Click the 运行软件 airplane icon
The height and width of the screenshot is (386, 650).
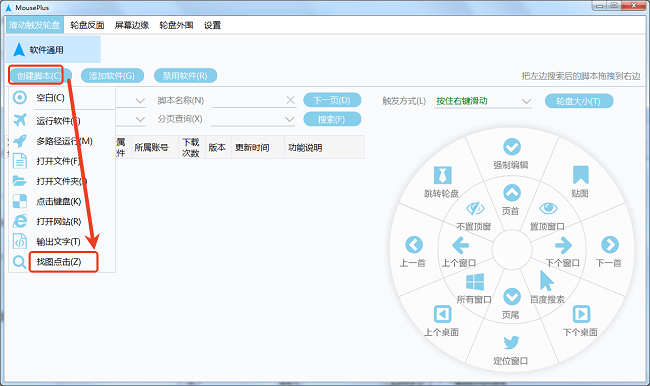20,120
